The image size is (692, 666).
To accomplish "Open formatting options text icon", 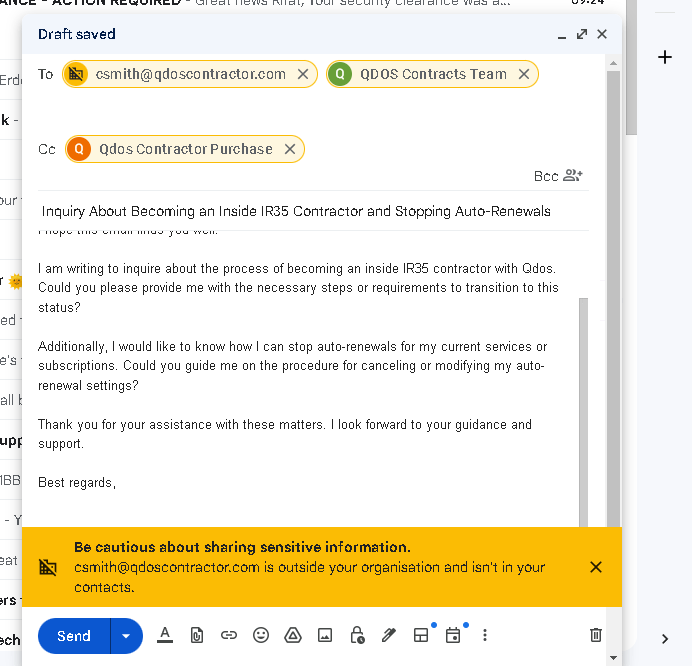I will [165, 635].
